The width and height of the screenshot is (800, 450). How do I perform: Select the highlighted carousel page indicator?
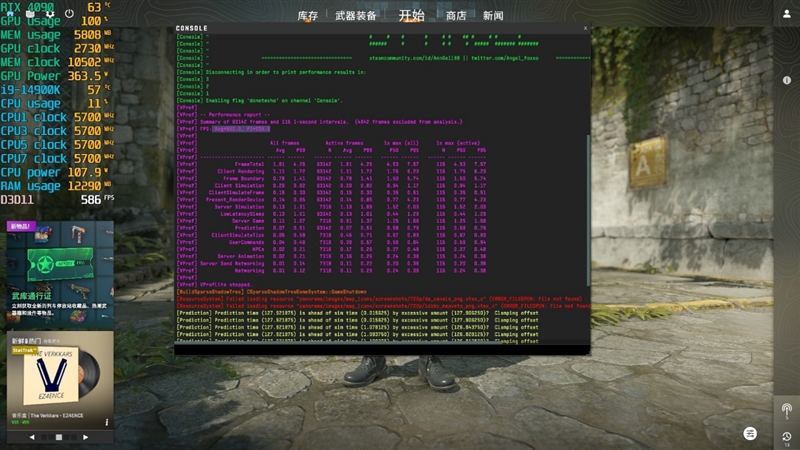point(59,437)
